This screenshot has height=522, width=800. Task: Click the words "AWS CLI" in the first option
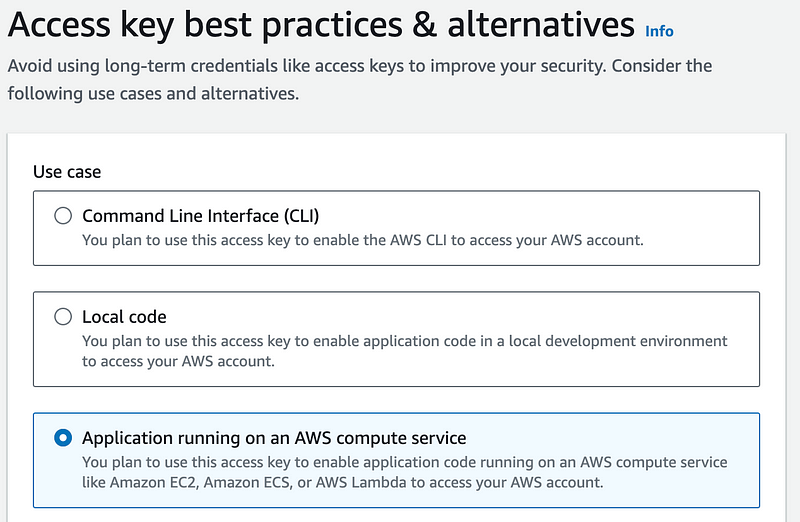[x=418, y=240]
